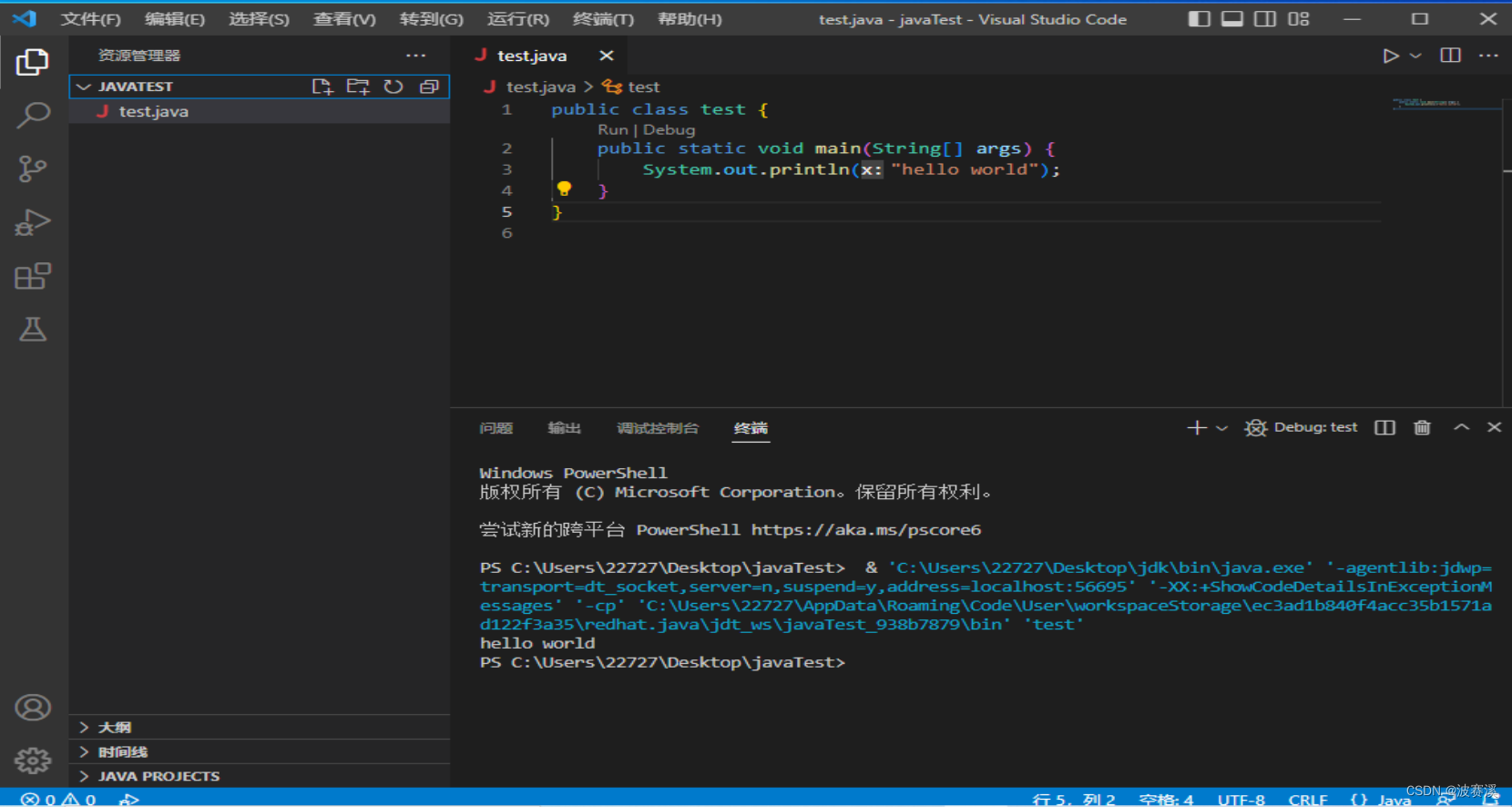Screen dimensions: 1512x807
Task: Open the aka.ms/pscore6 link in terminal
Action: [866, 529]
